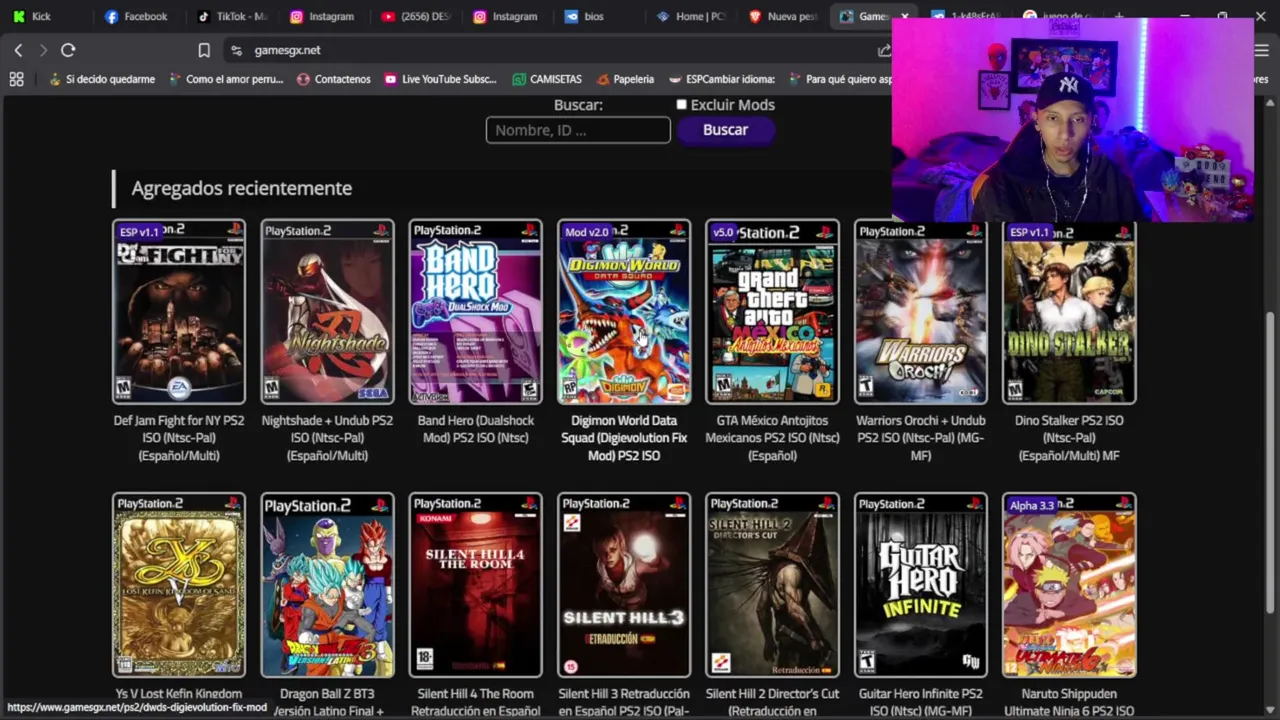Open the Digimon World Data Squad cover
The width and height of the screenshot is (1280, 720).
[624, 312]
